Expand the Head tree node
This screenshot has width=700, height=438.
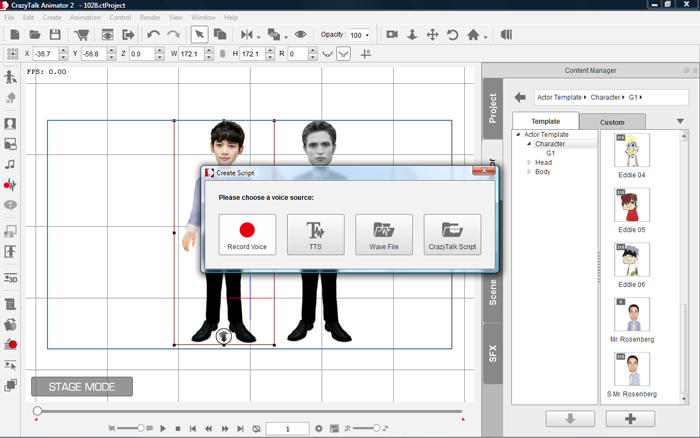[x=528, y=162]
